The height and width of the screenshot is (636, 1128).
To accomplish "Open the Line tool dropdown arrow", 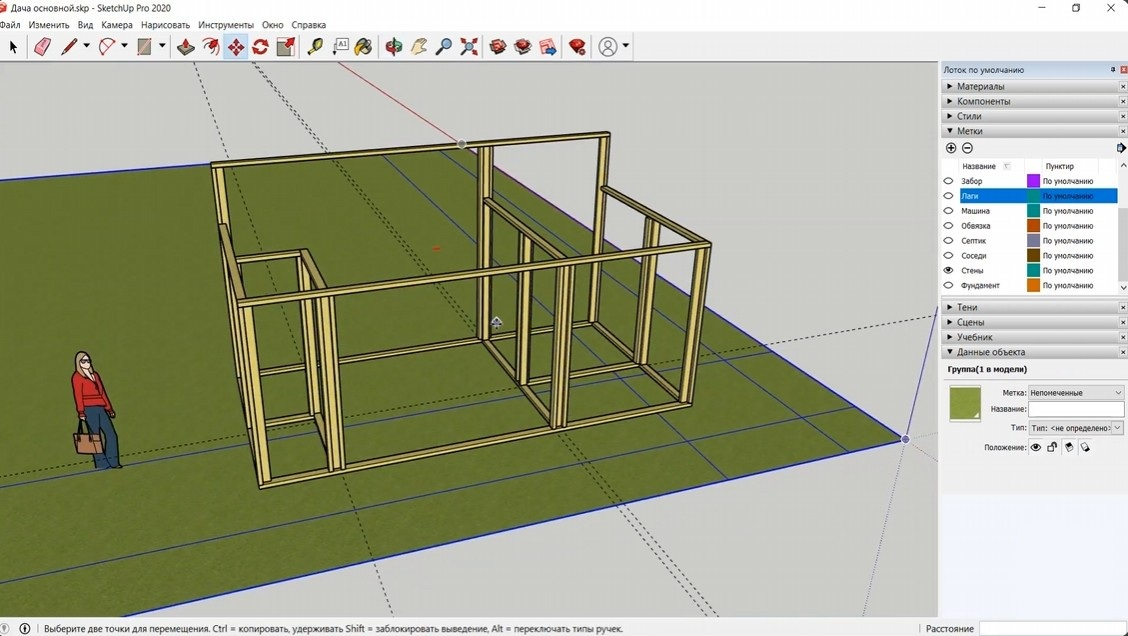I will click(x=86, y=46).
